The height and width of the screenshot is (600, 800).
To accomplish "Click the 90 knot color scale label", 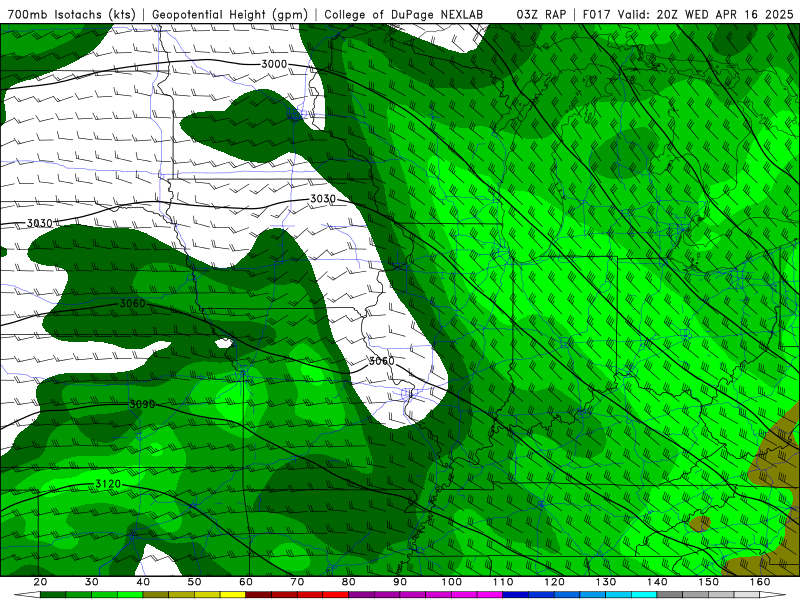I will point(400,582).
